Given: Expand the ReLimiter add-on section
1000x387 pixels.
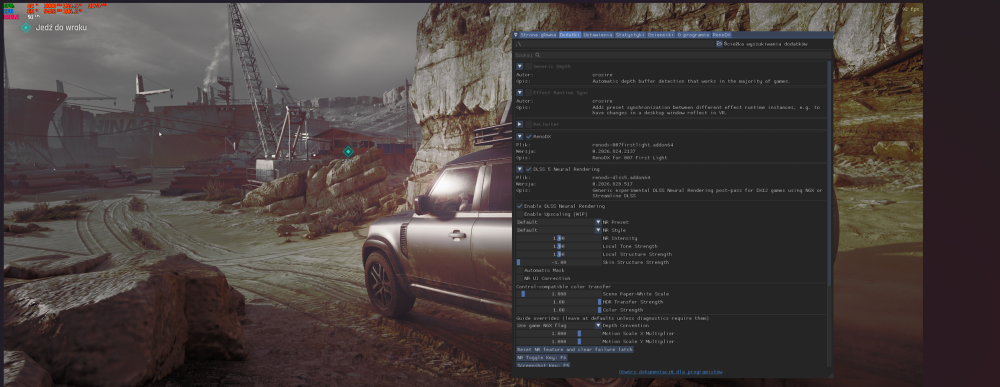Looking at the screenshot, I should pyautogui.click(x=520, y=124).
